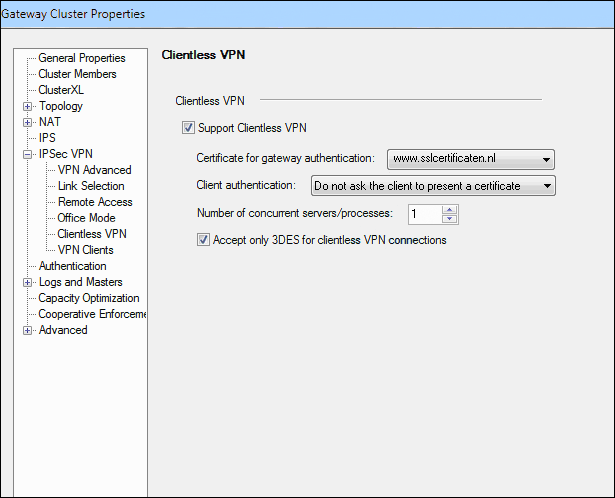Image resolution: width=615 pixels, height=498 pixels.
Task: Open VPN Advanced settings
Action: (x=95, y=170)
